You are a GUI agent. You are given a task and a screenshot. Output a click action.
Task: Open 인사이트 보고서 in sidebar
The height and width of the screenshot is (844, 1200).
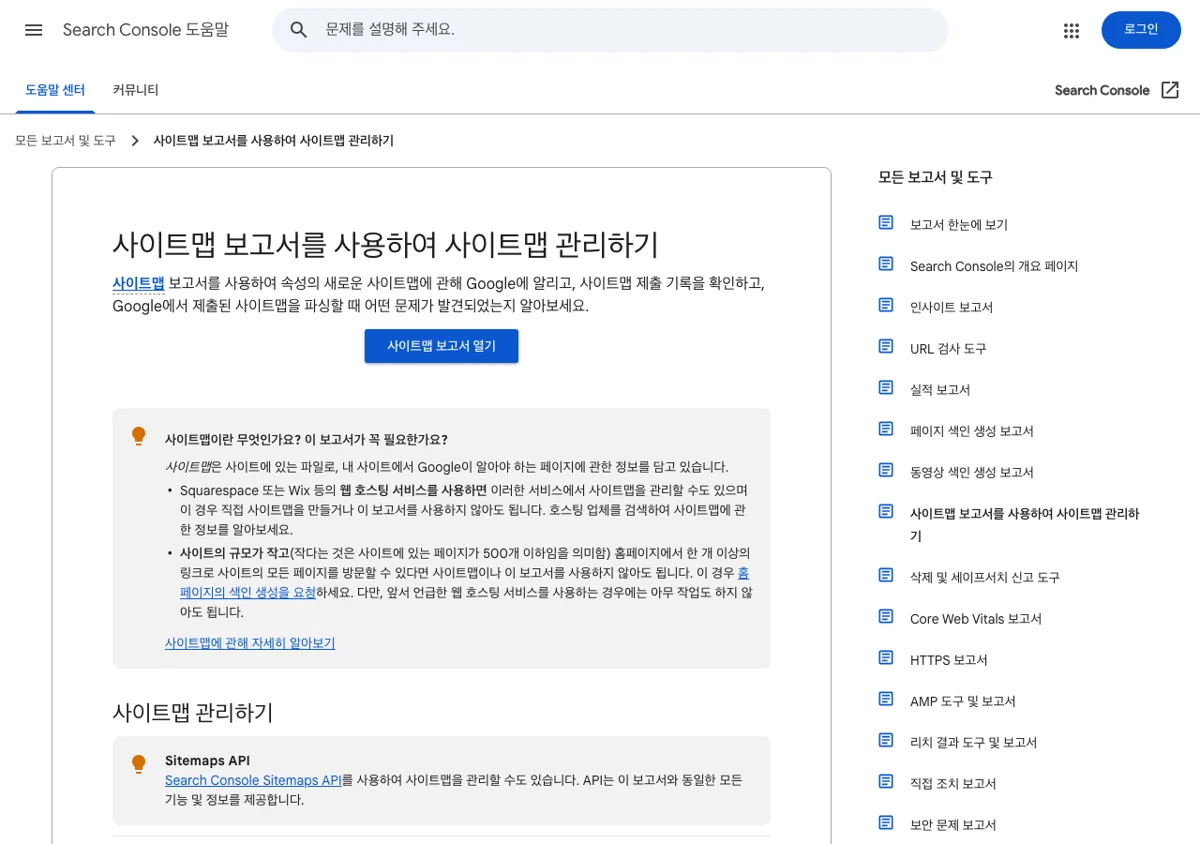[951, 307]
